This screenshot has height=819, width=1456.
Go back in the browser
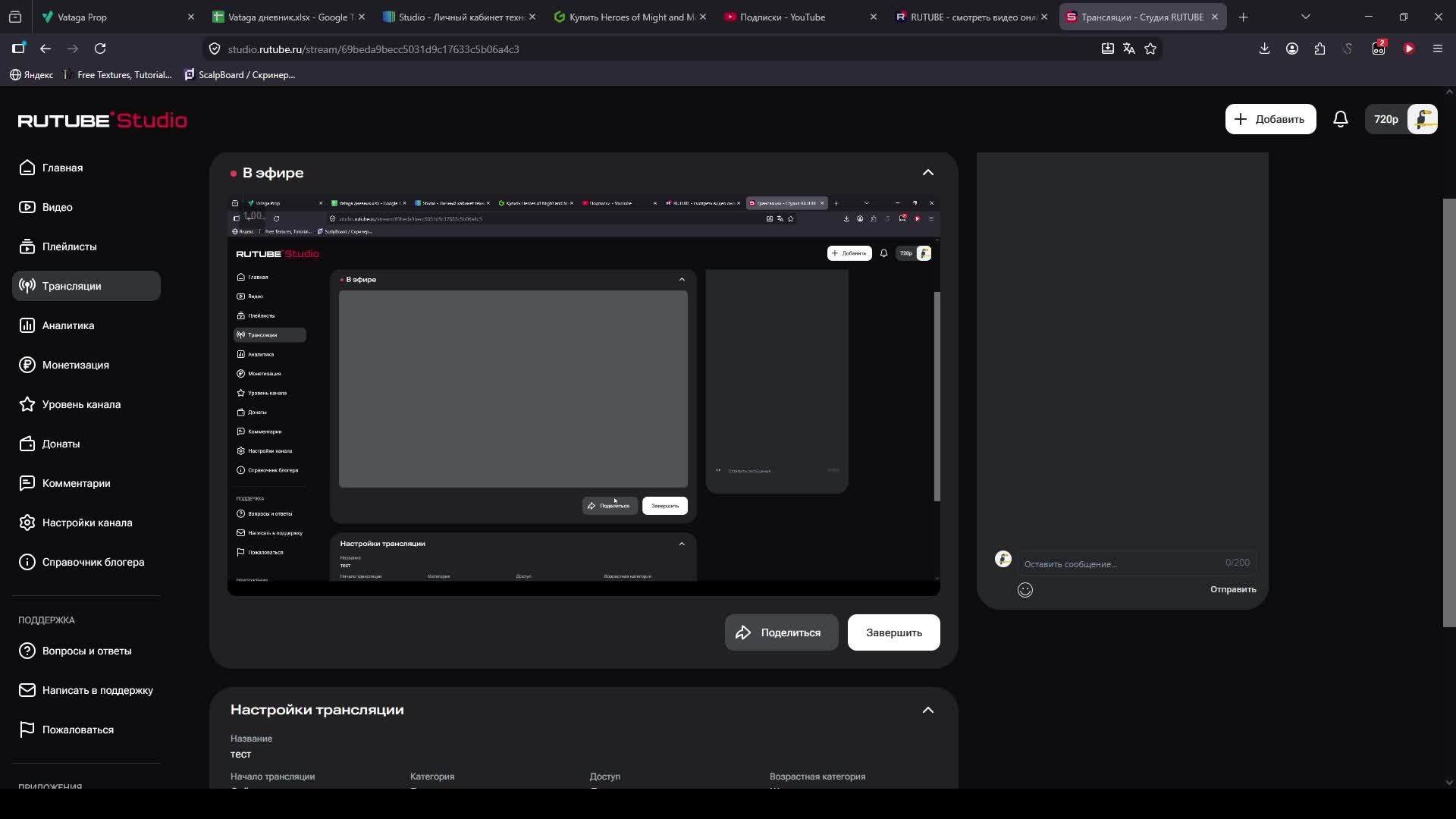click(45, 49)
